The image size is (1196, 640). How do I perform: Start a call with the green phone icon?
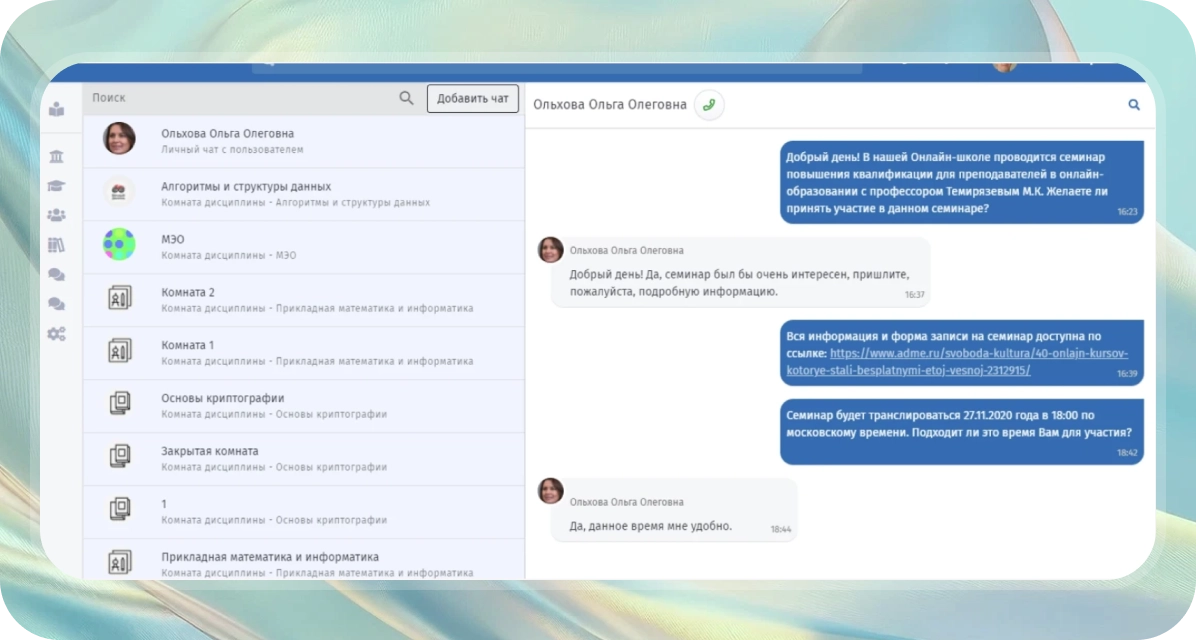pos(709,105)
